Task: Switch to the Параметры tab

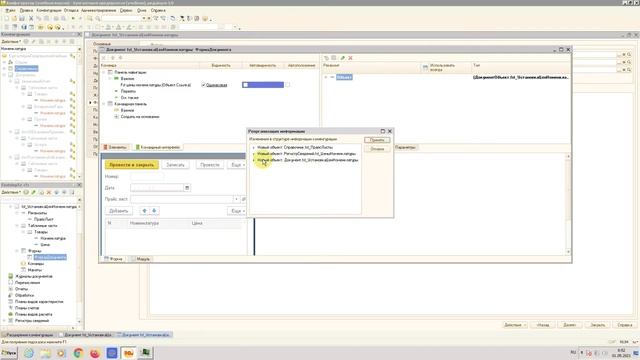Action: click(405, 147)
